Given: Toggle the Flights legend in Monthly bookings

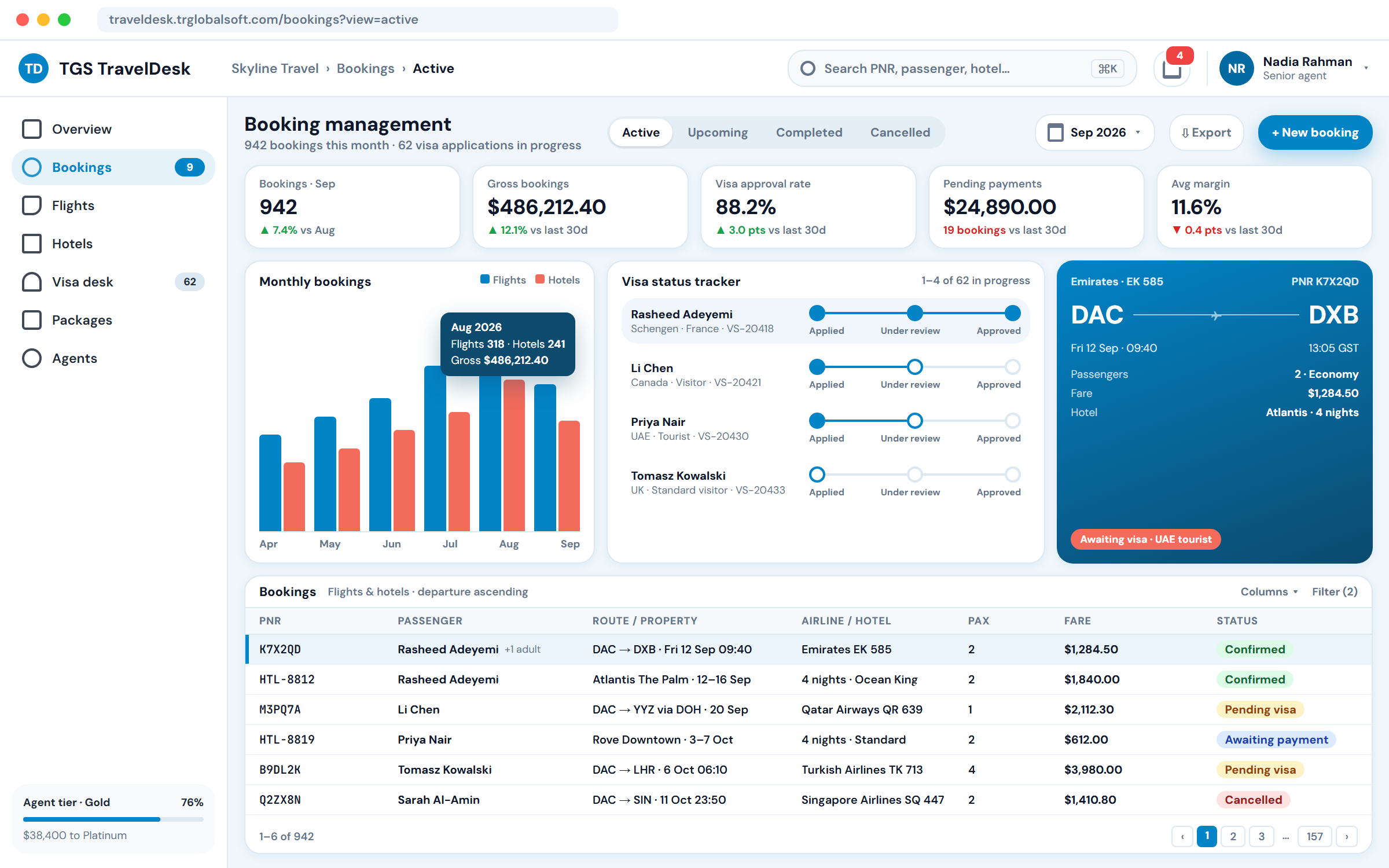Looking at the screenshot, I should pos(503,280).
